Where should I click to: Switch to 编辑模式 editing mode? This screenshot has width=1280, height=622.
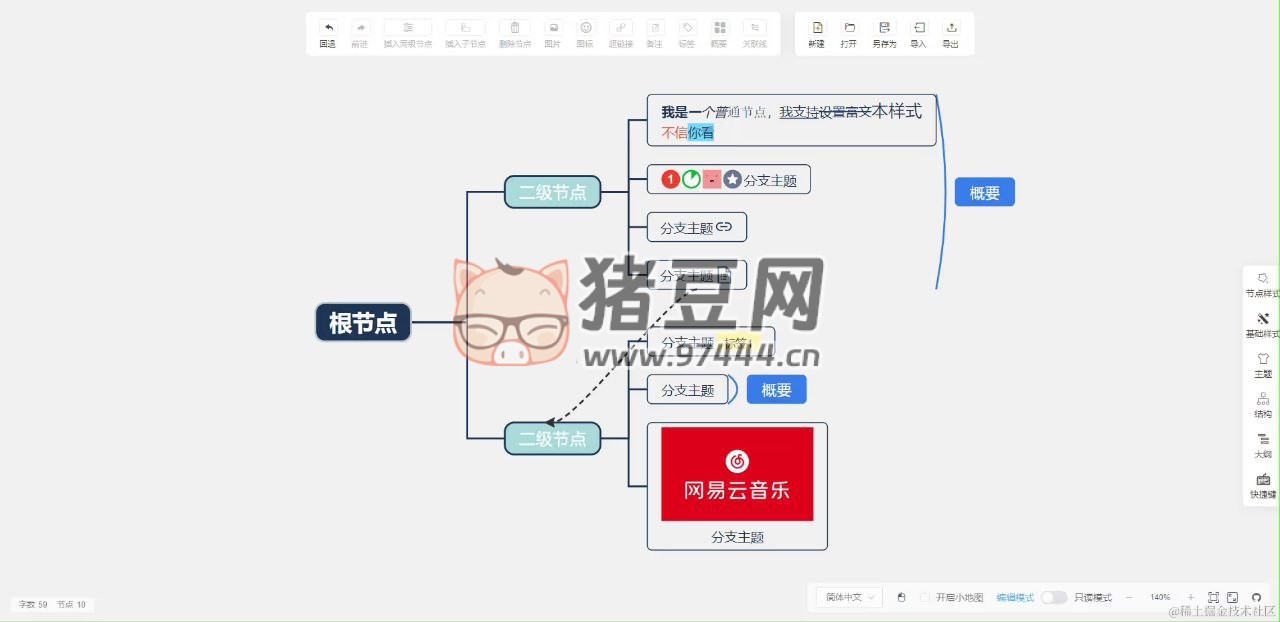tap(1014, 596)
